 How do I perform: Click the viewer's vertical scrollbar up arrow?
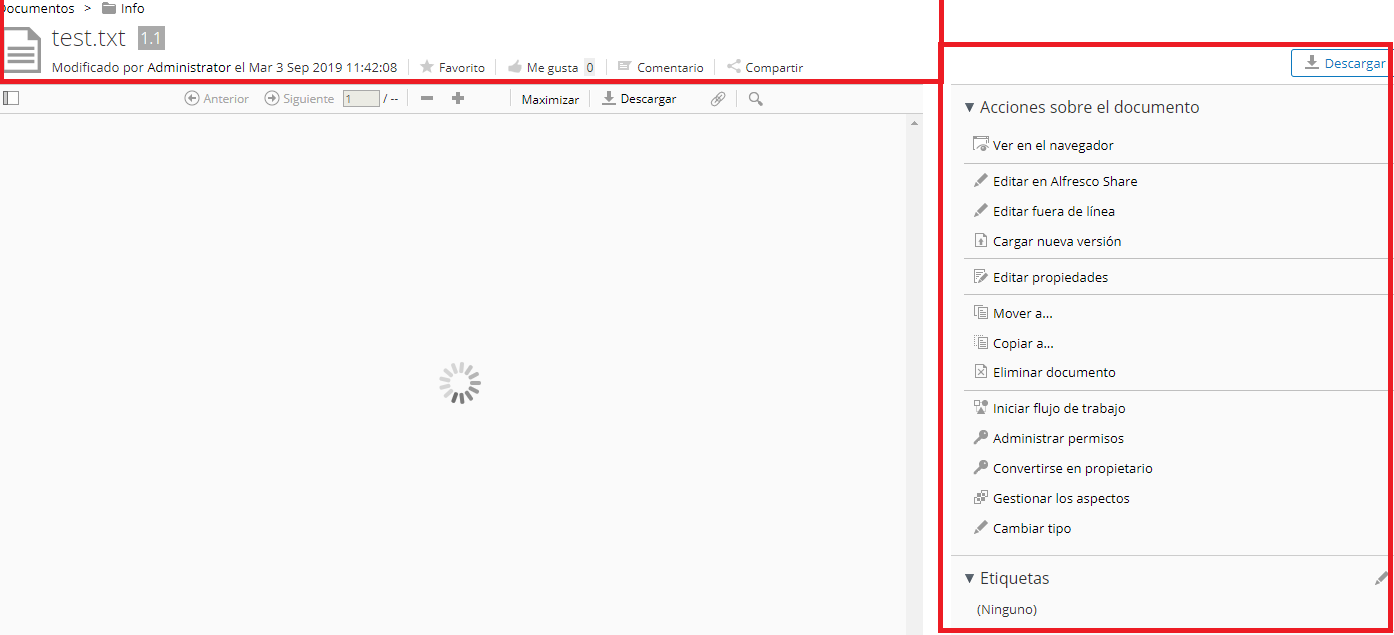coord(914,122)
